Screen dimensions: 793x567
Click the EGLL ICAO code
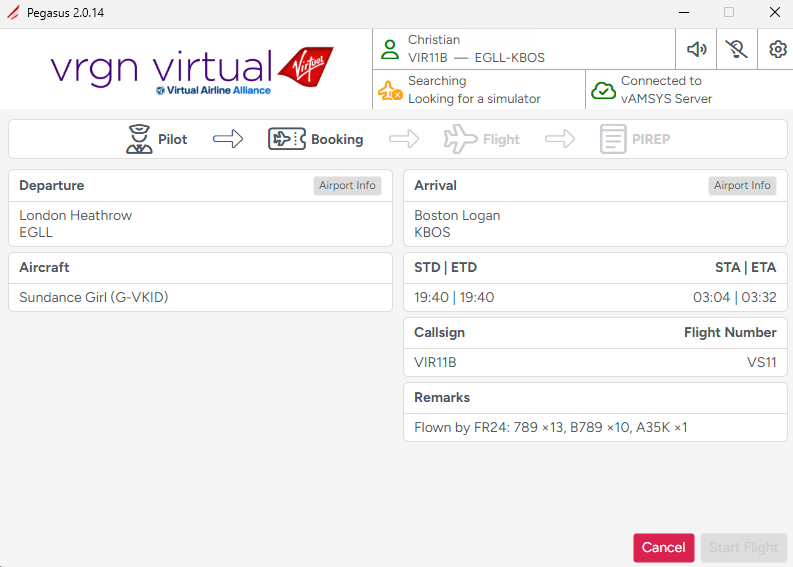pyautogui.click(x=36, y=232)
